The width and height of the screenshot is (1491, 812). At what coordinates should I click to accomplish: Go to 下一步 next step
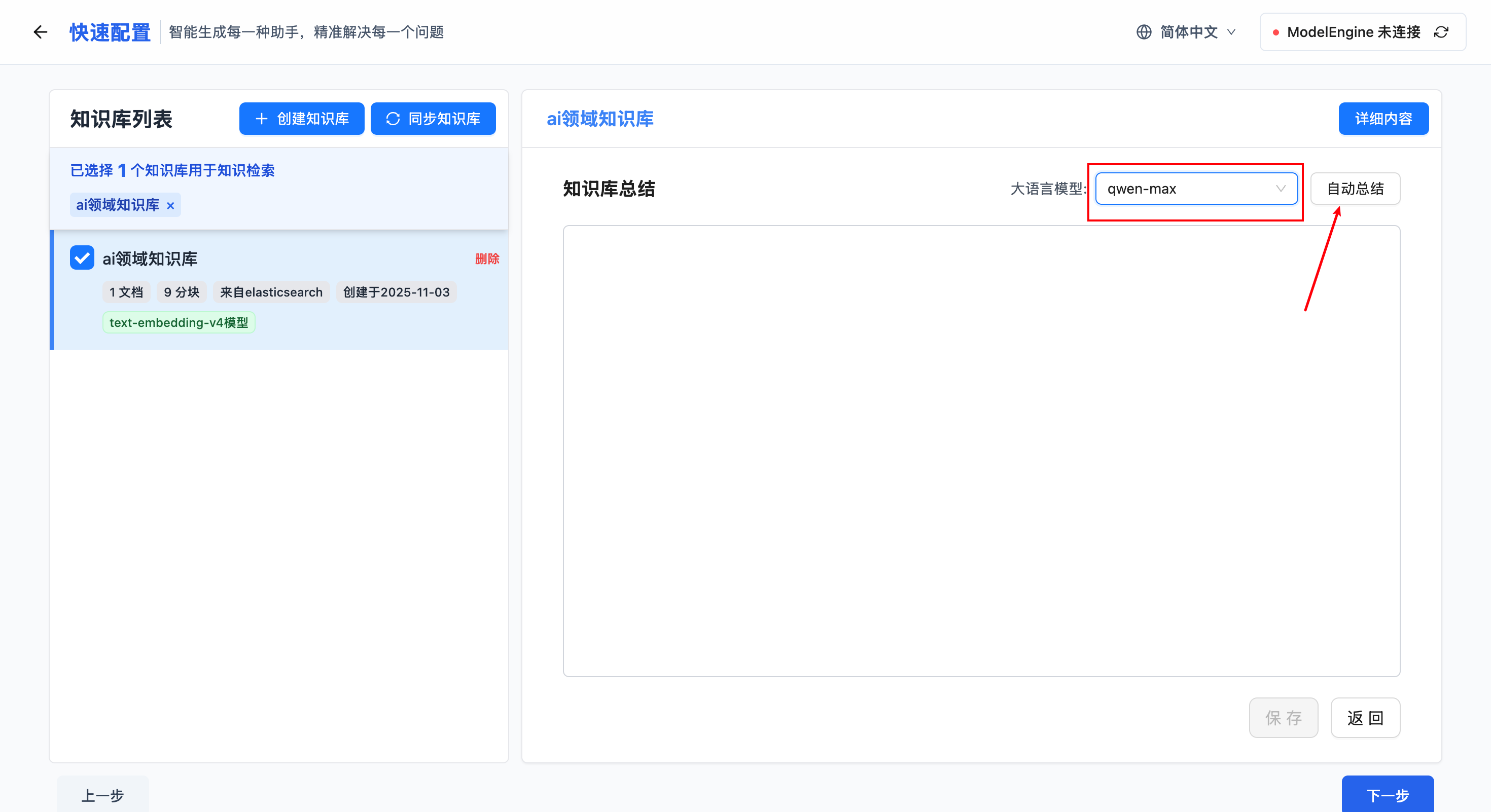coord(1387,795)
